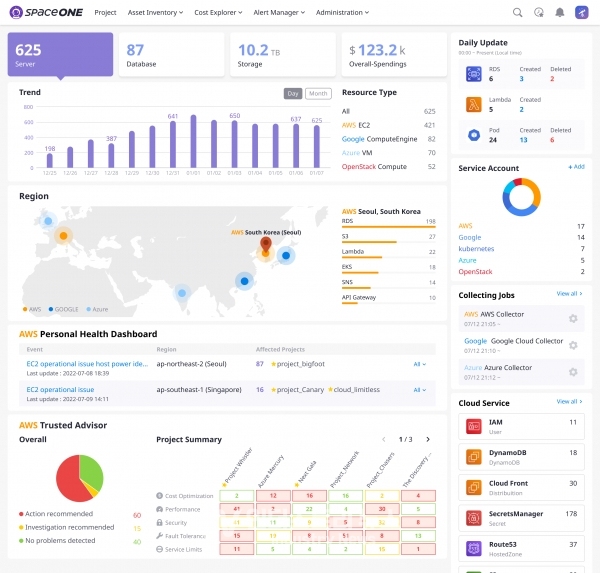Screen dimensions: 600x573
Task: Open the Project menu item
Action: coord(105,13)
